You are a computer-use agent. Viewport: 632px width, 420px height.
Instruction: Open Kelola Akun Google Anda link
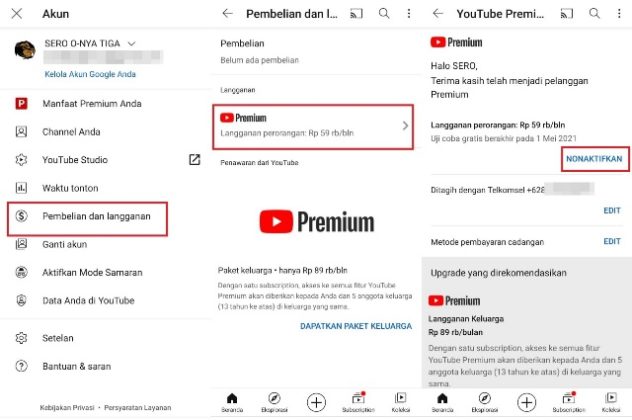pos(90,74)
